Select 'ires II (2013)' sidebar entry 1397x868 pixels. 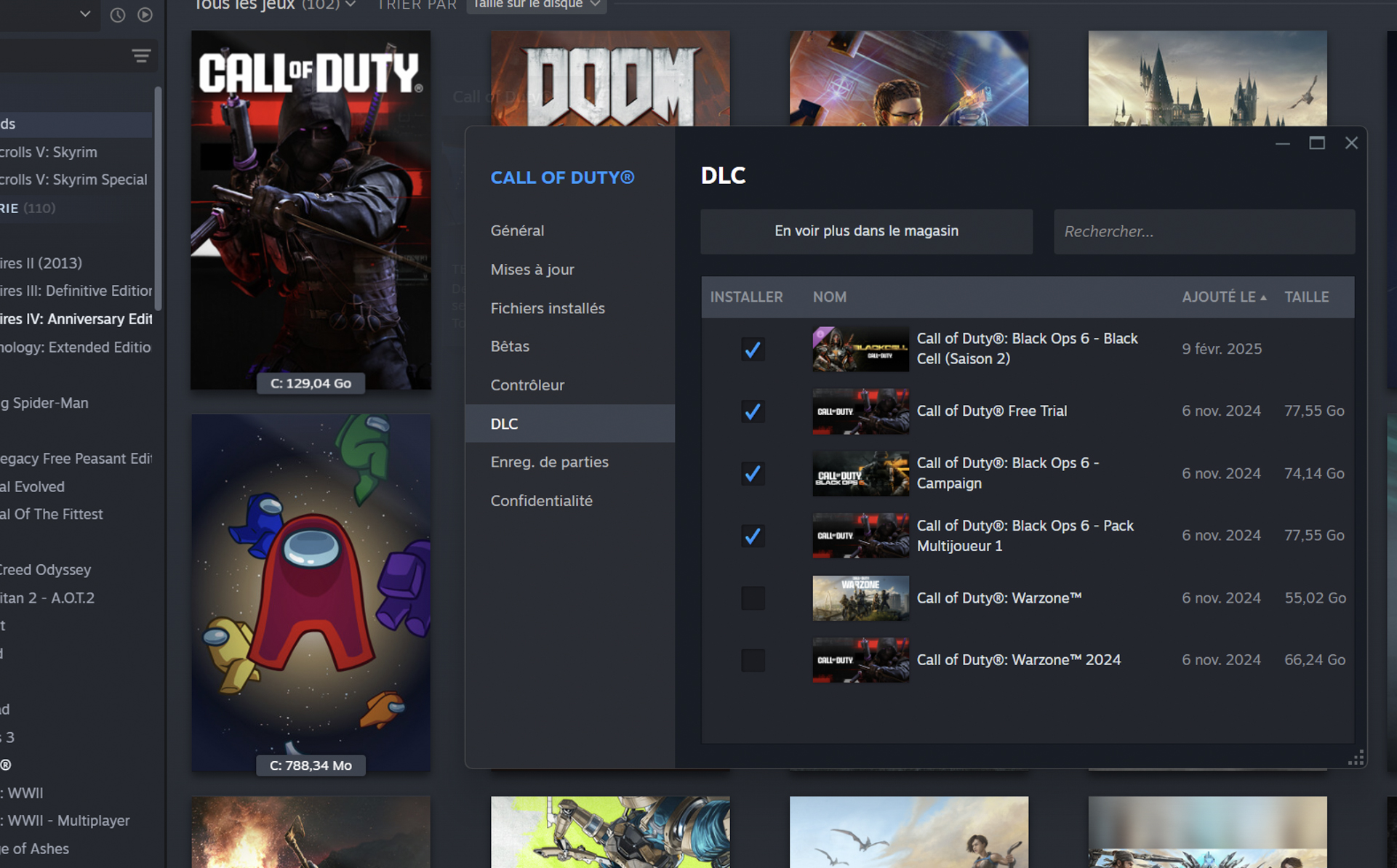76,263
